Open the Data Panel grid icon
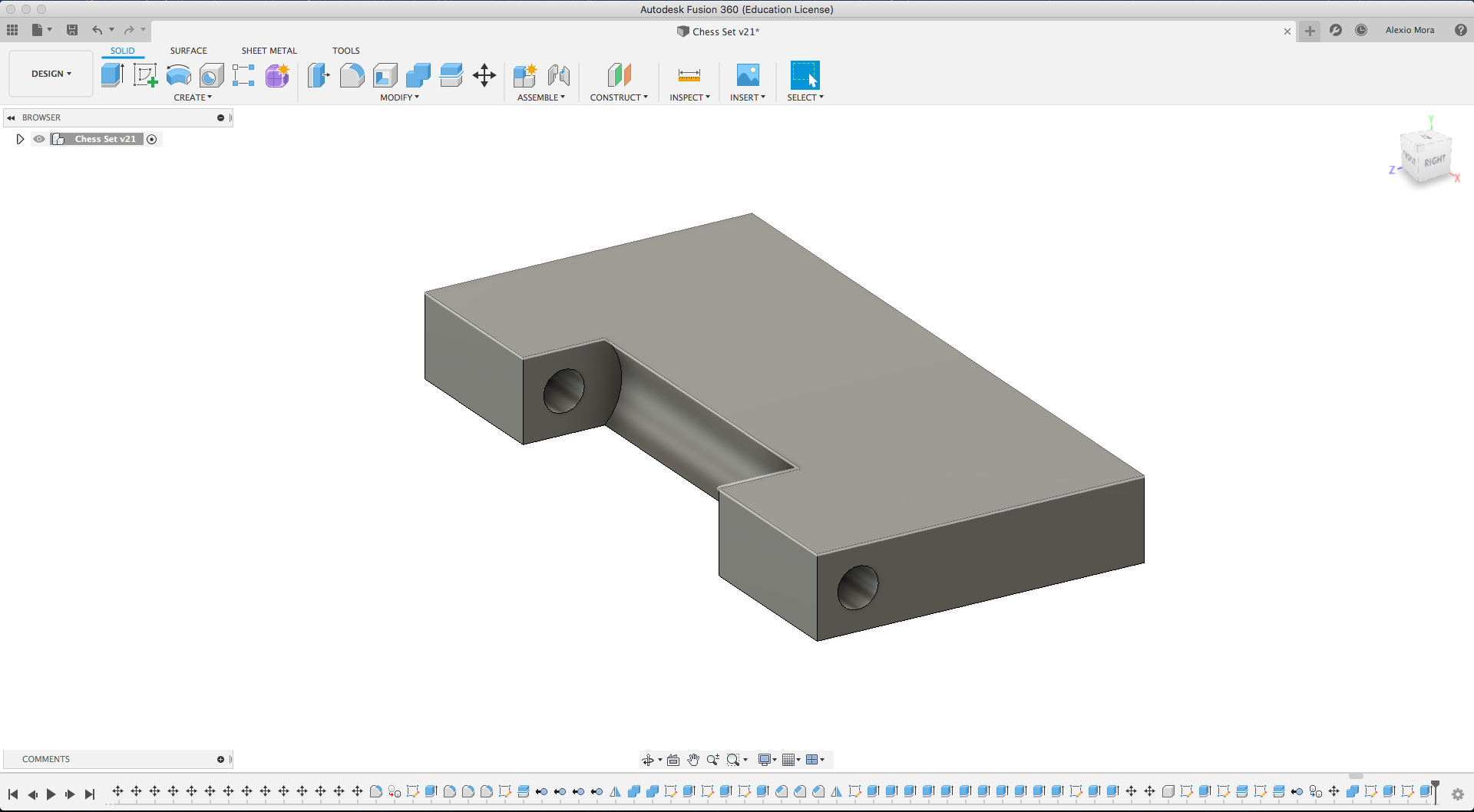The width and height of the screenshot is (1474, 812). [x=12, y=30]
